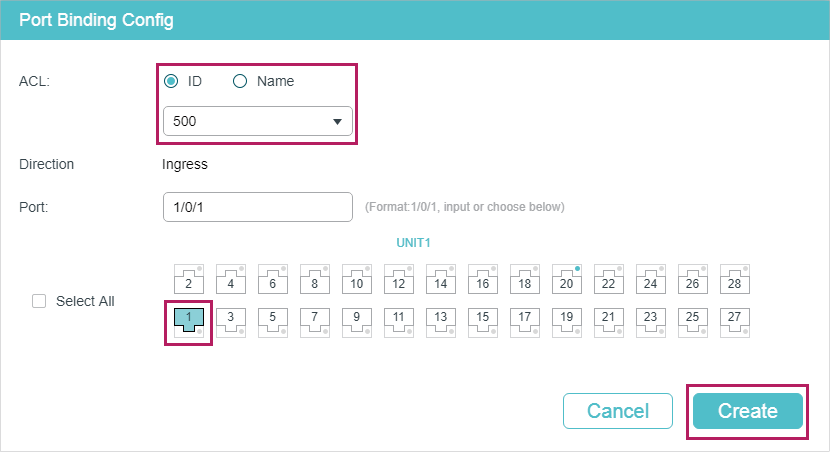Open the ACL ID dropdown showing 500
The height and width of the screenshot is (452, 830).
(x=257, y=121)
